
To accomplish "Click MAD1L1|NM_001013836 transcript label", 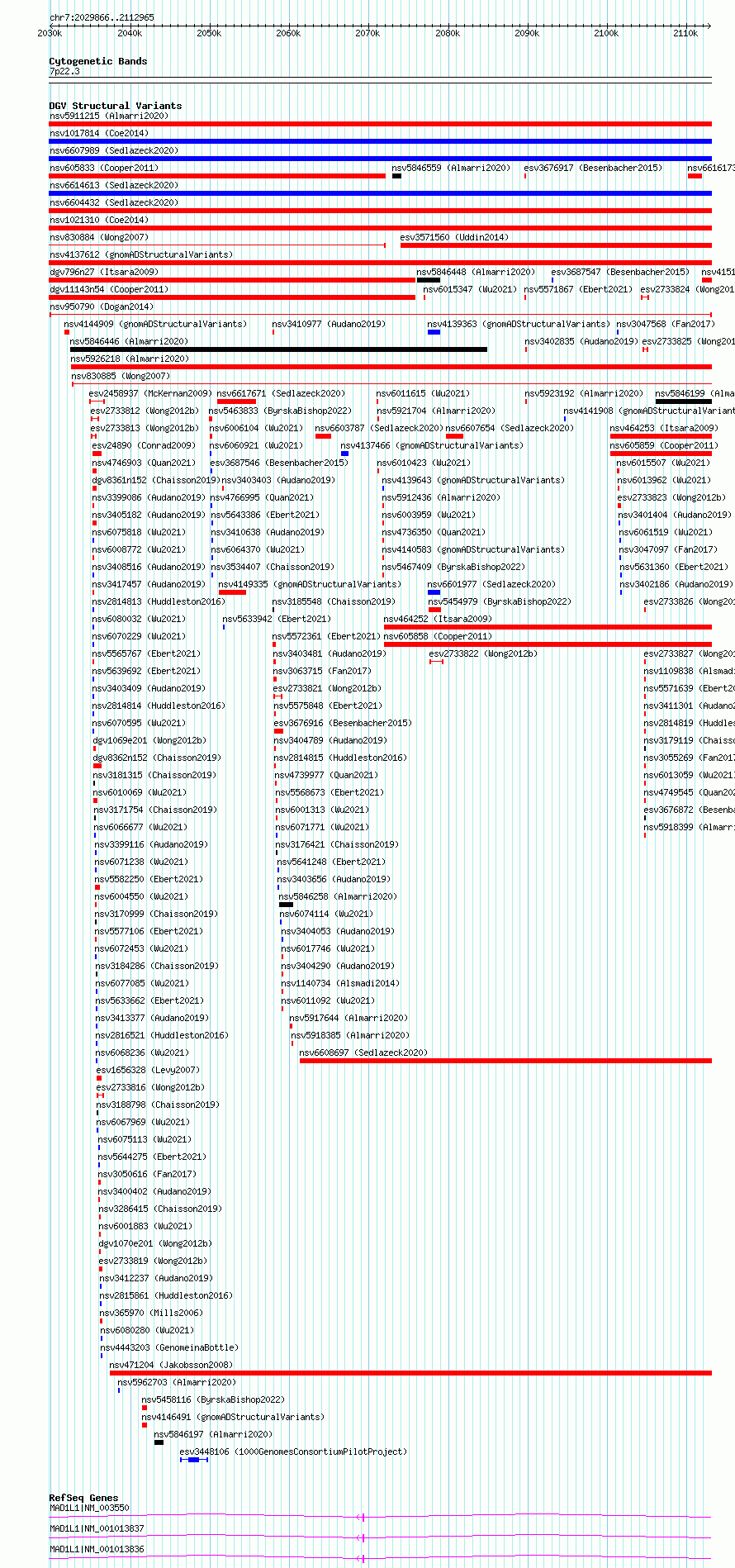I will pos(97,1549).
